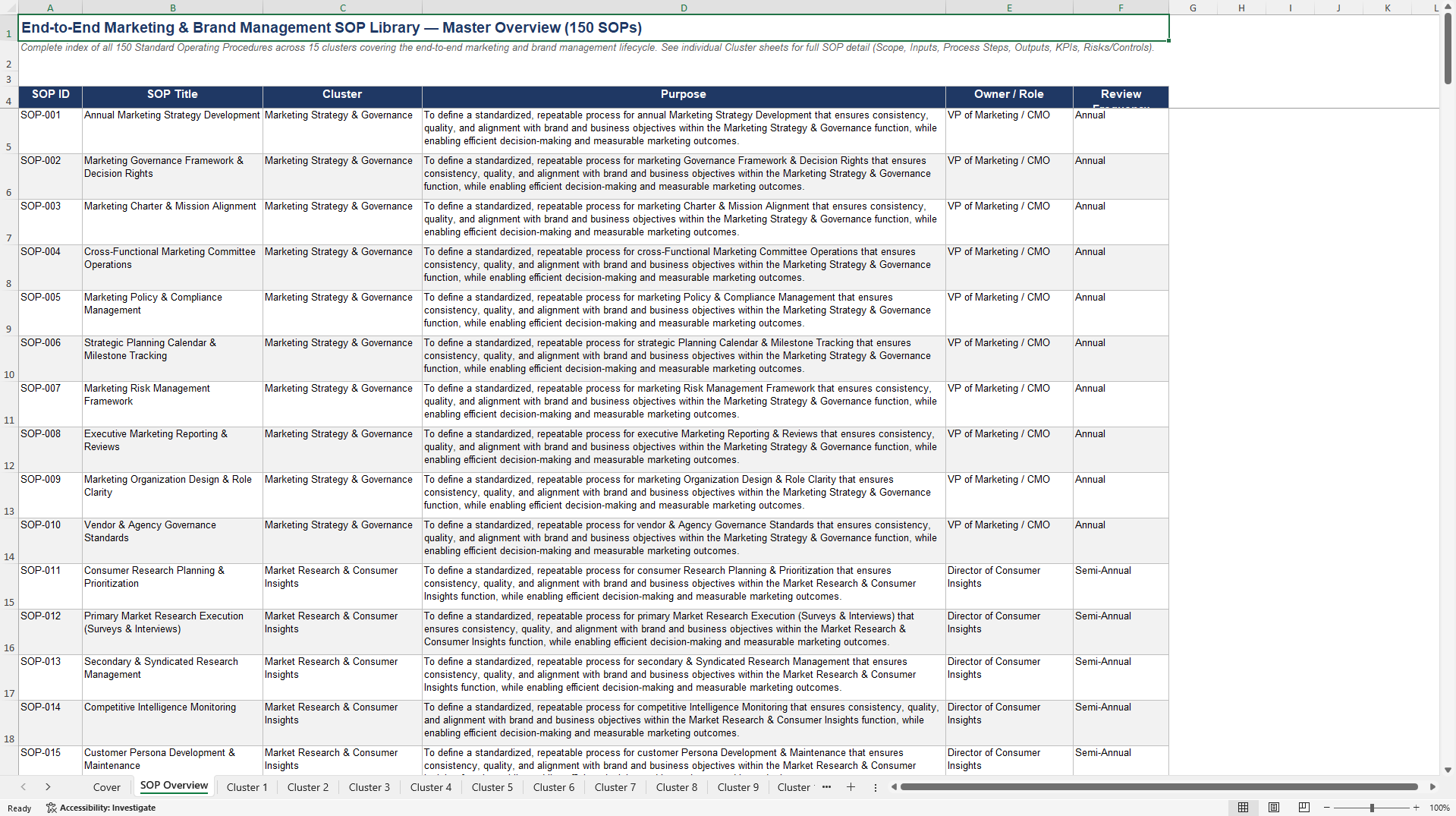
Task: Select 'VP of Marketing / CMO' in SOP-006 row
Action: (x=1009, y=358)
